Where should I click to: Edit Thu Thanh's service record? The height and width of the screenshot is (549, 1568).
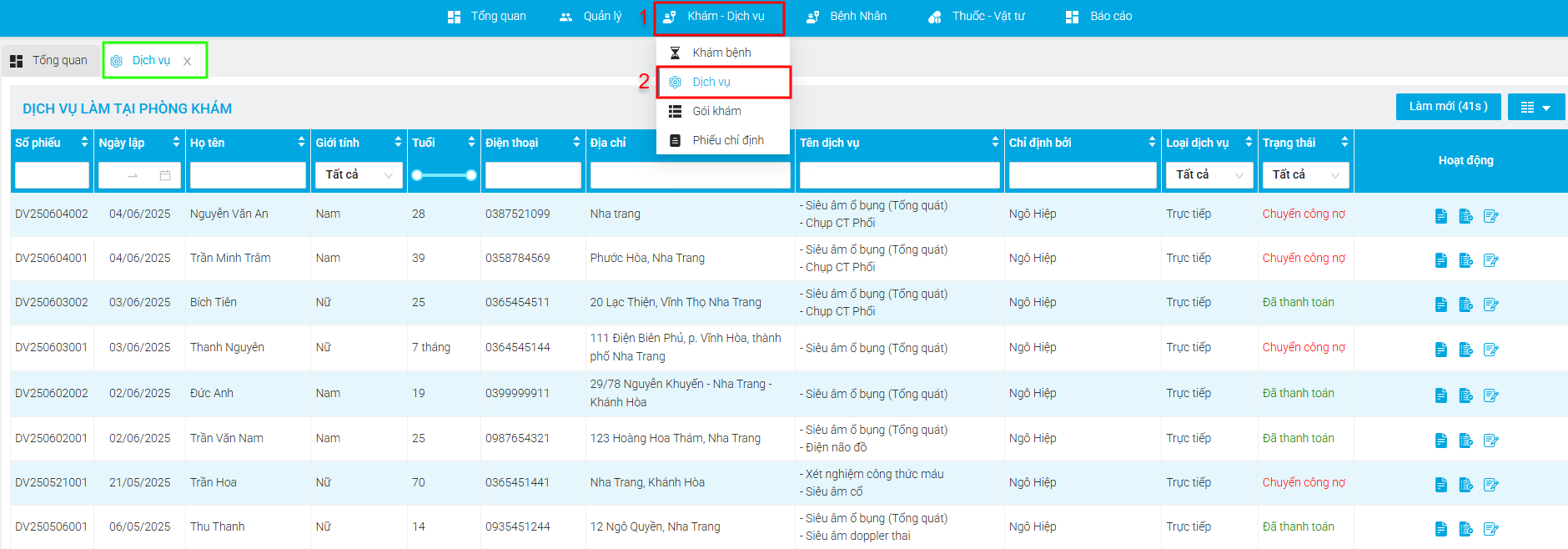coord(1491,529)
